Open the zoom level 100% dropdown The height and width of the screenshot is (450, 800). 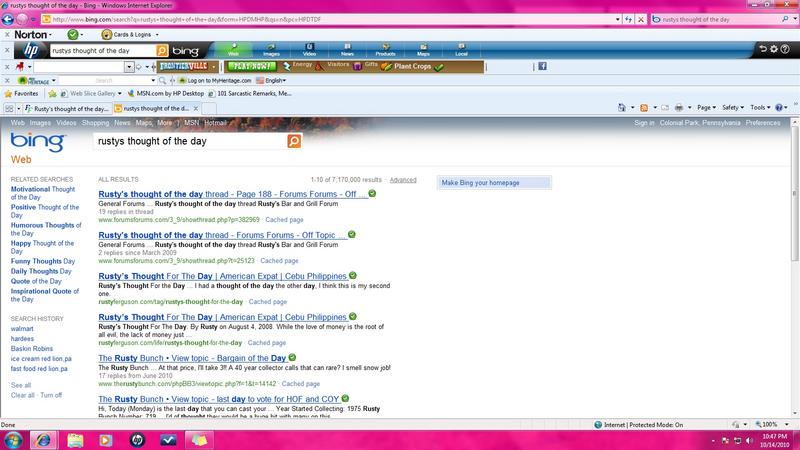pyautogui.click(x=786, y=424)
